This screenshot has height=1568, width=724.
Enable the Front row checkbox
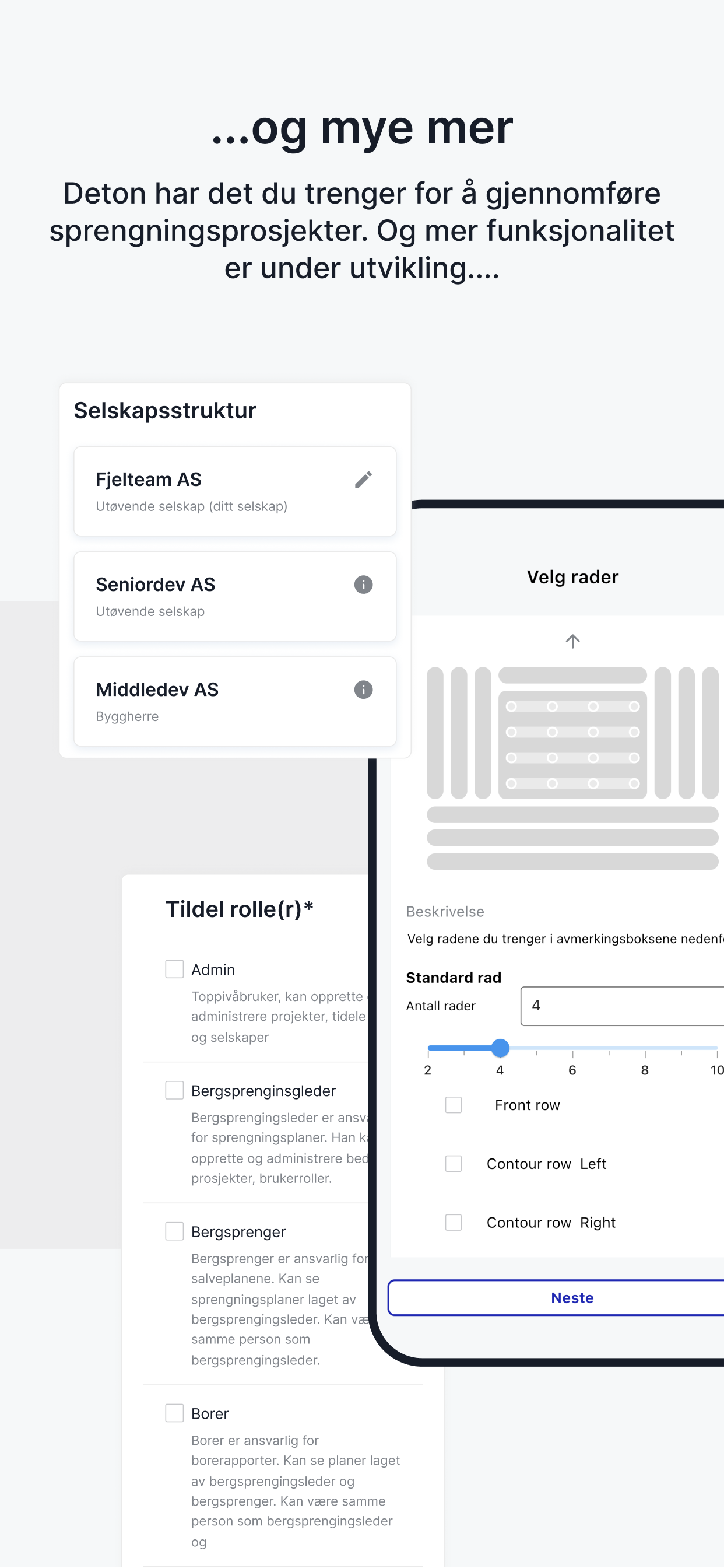[454, 1105]
